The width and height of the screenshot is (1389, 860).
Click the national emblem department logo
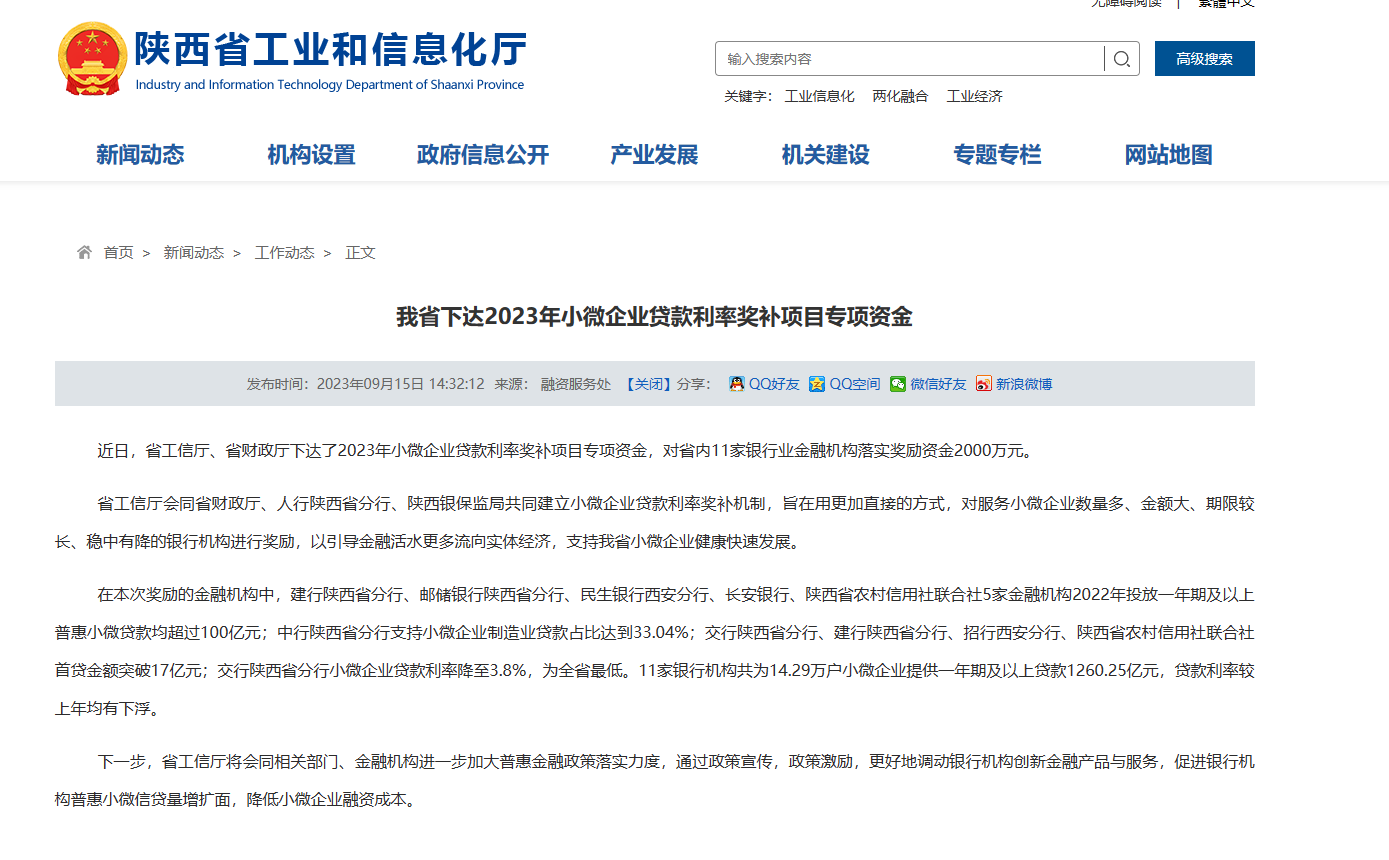click(x=92, y=58)
